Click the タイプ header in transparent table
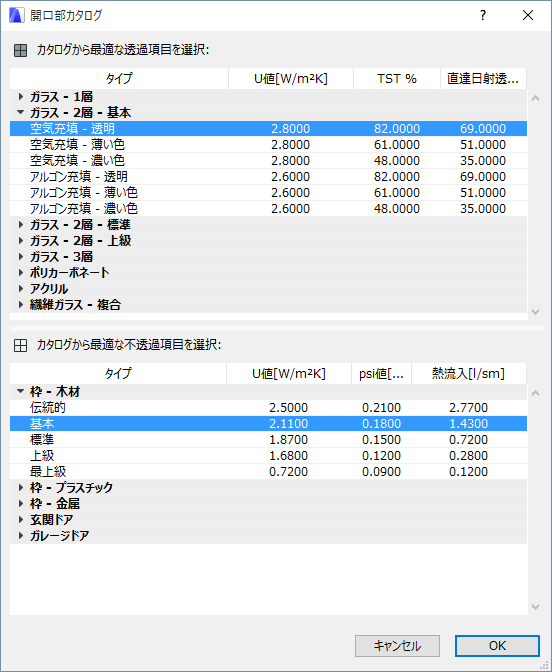The width and height of the screenshot is (552, 672). pos(119,78)
